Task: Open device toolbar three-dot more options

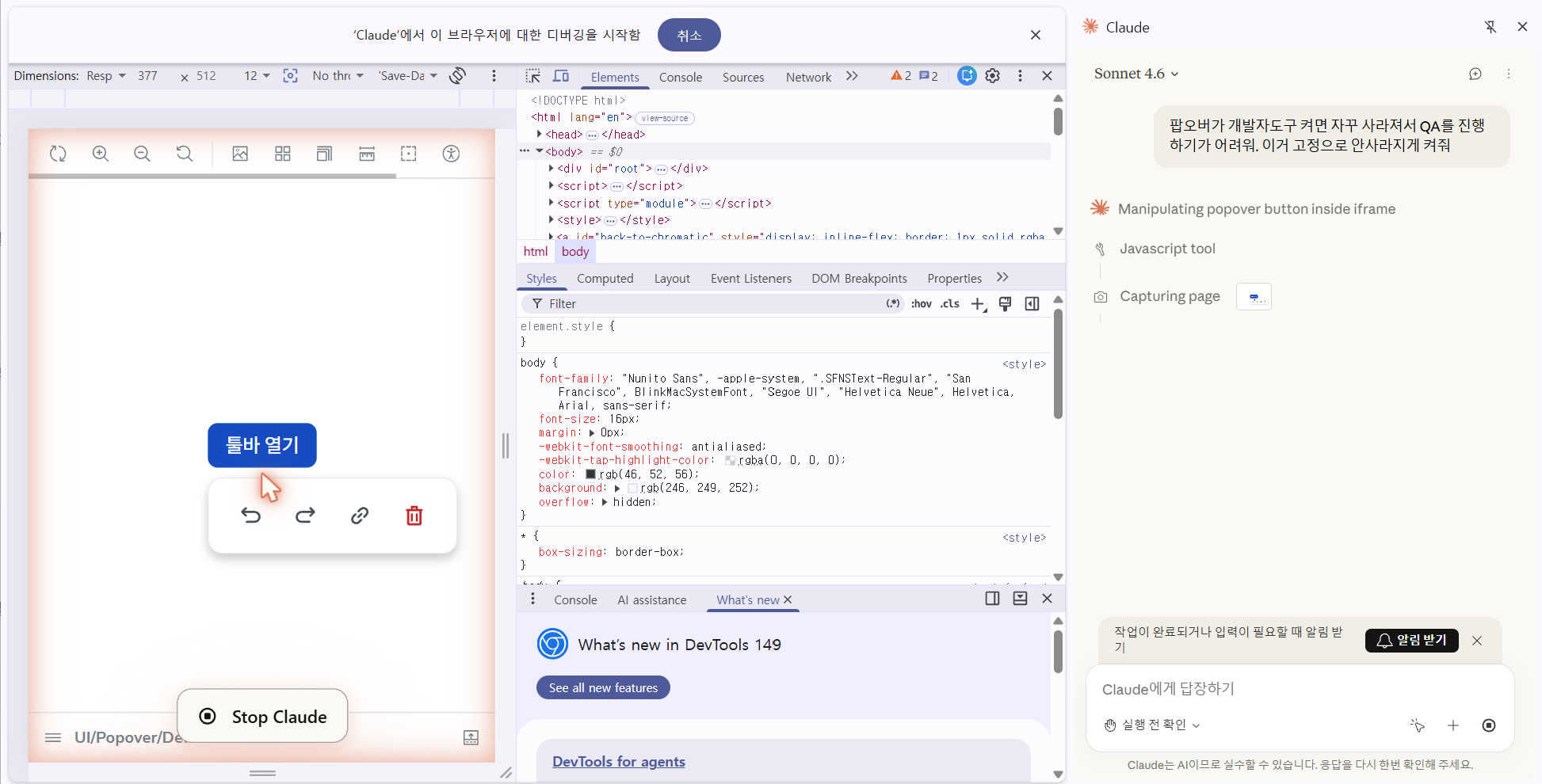Action: coord(494,76)
